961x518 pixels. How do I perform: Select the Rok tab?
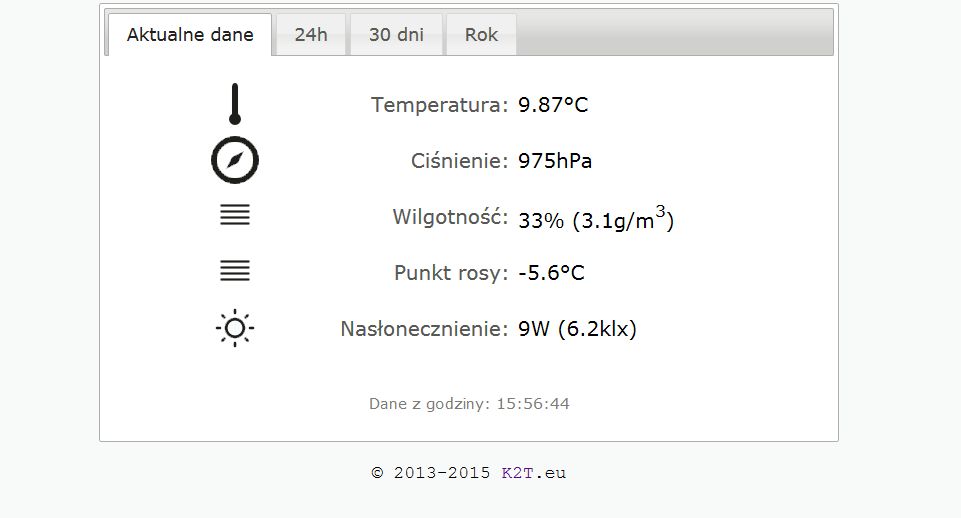[481, 34]
